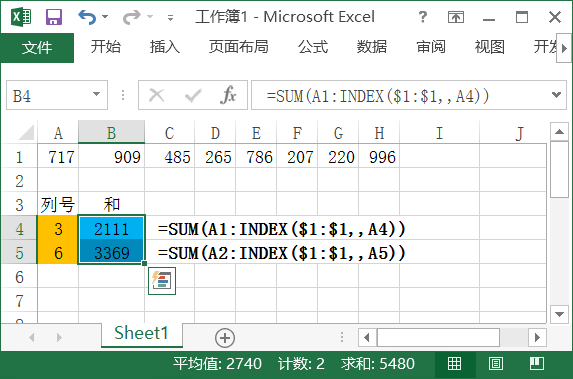573x379 pixels.
Task: Select column B header
Action: pyautogui.click(x=111, y=132)
